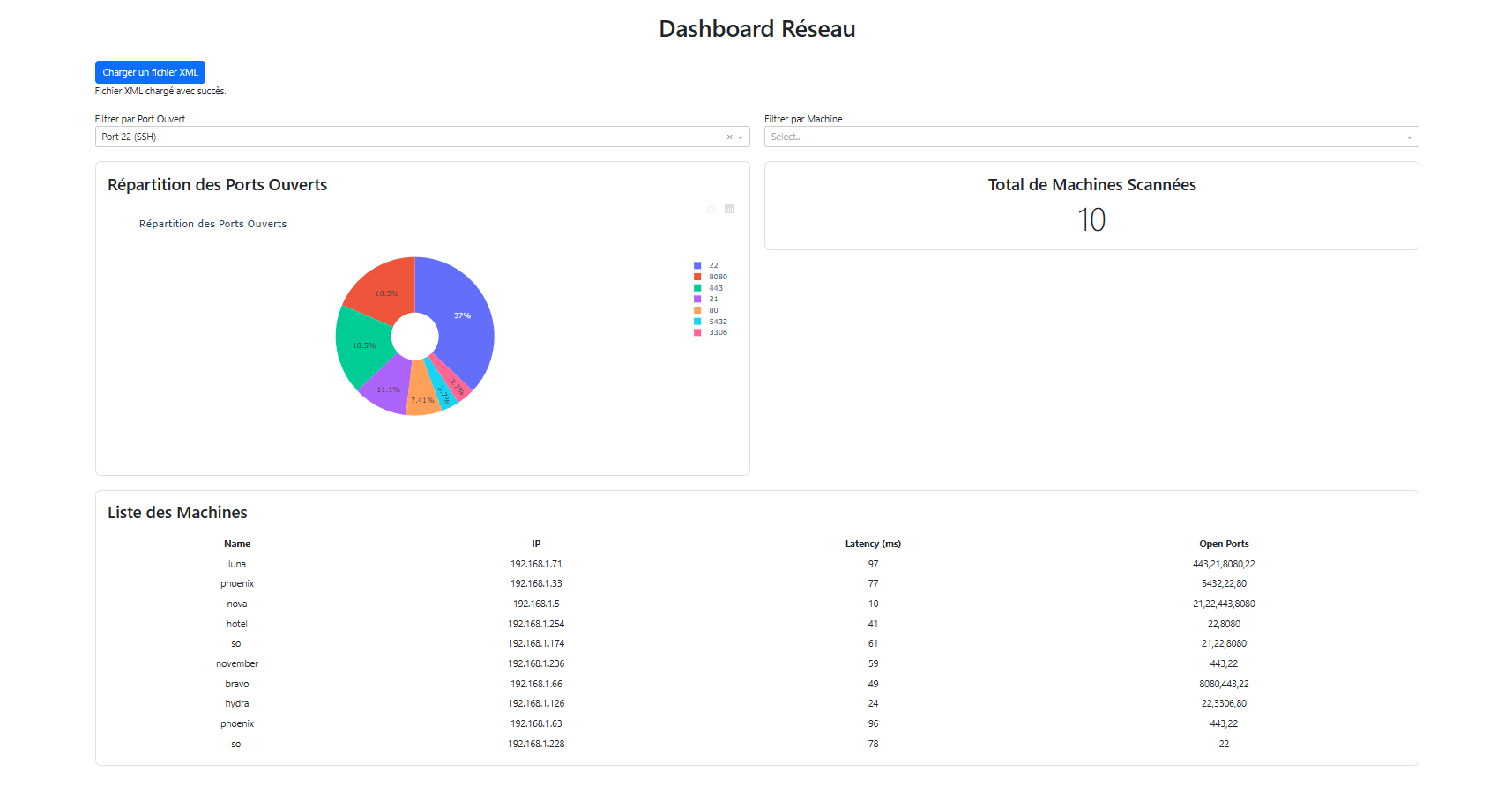
Task: Toggle port 22 in the chart legend
Action: point(712,265)
